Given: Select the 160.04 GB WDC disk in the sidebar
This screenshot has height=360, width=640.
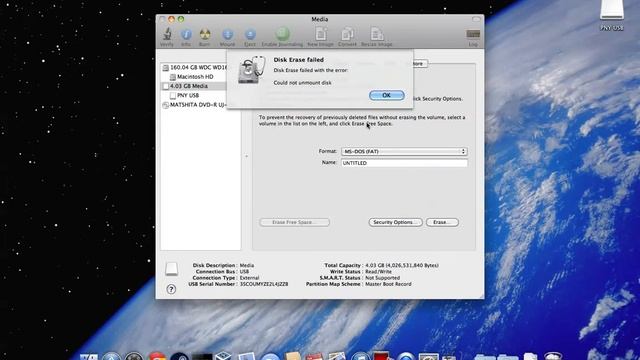Looking at the screenshot, I should coord(194,67).
